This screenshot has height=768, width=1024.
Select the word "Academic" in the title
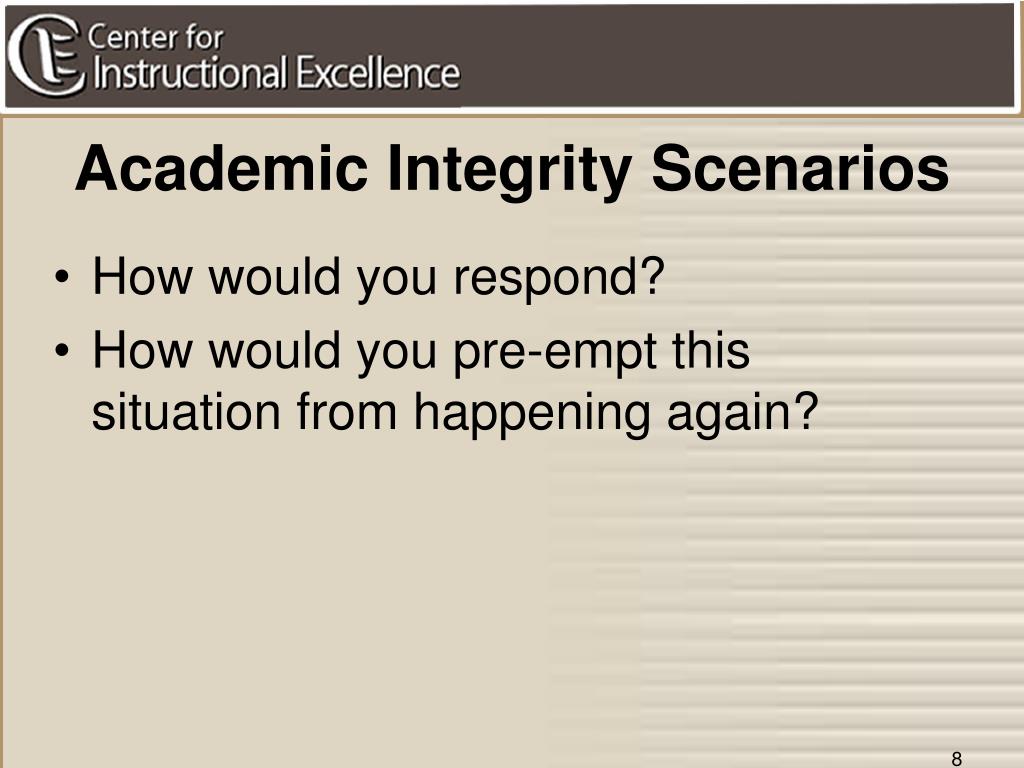(222, 168)
